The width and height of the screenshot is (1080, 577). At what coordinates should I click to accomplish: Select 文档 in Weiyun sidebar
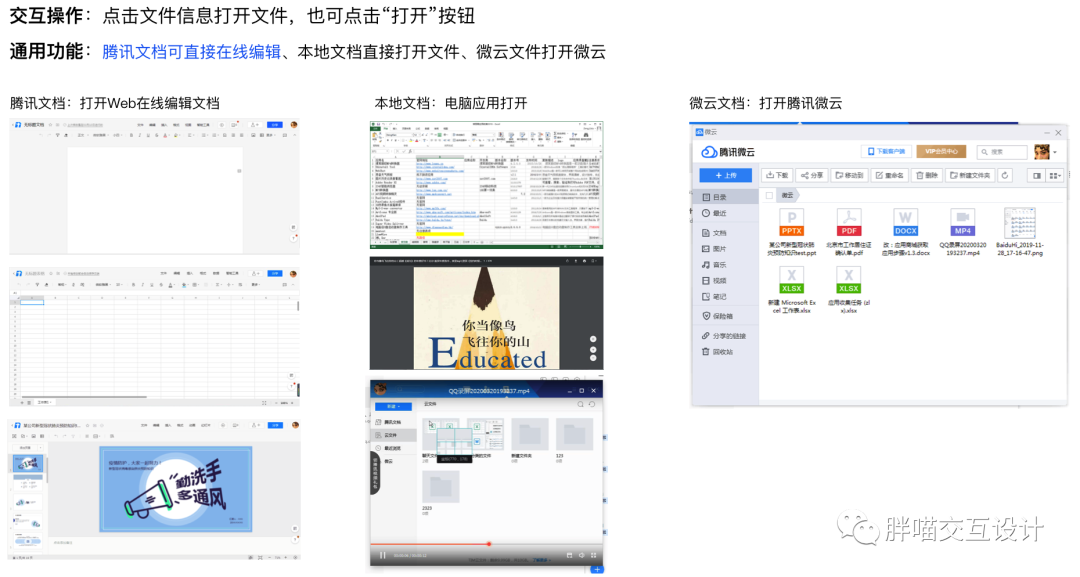725,233
